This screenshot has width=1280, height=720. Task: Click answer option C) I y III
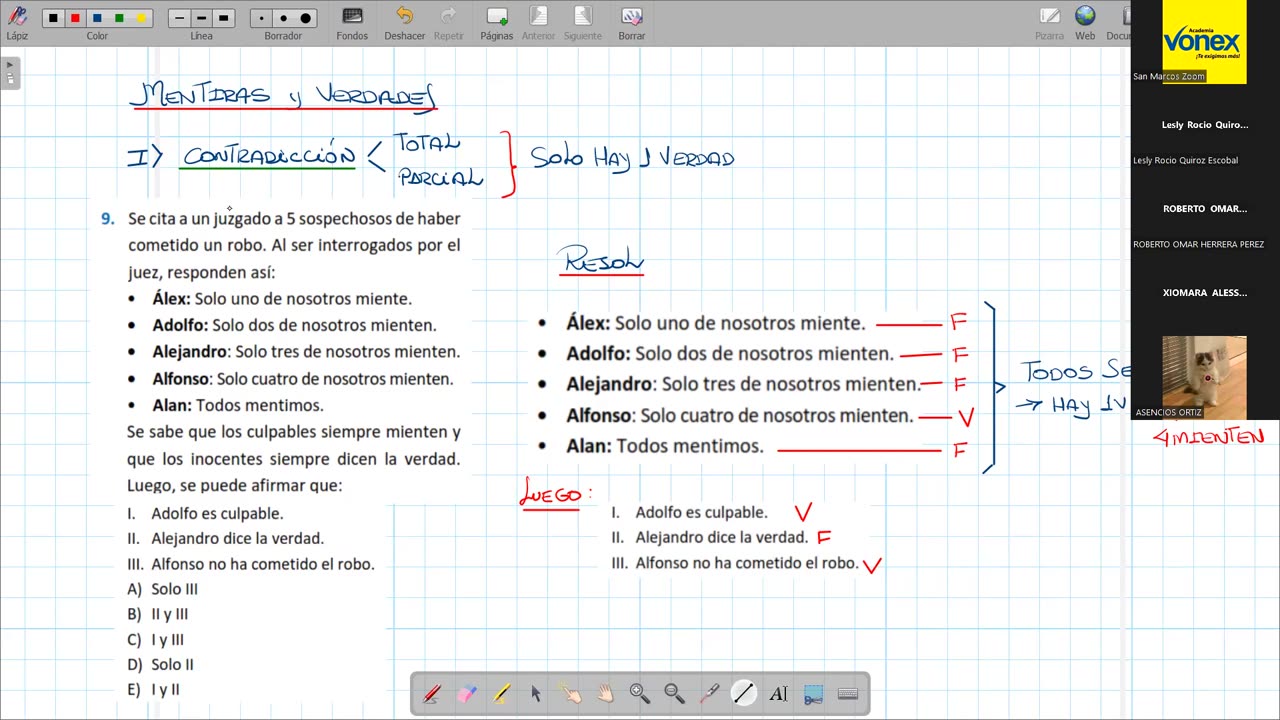pos(156,640)
